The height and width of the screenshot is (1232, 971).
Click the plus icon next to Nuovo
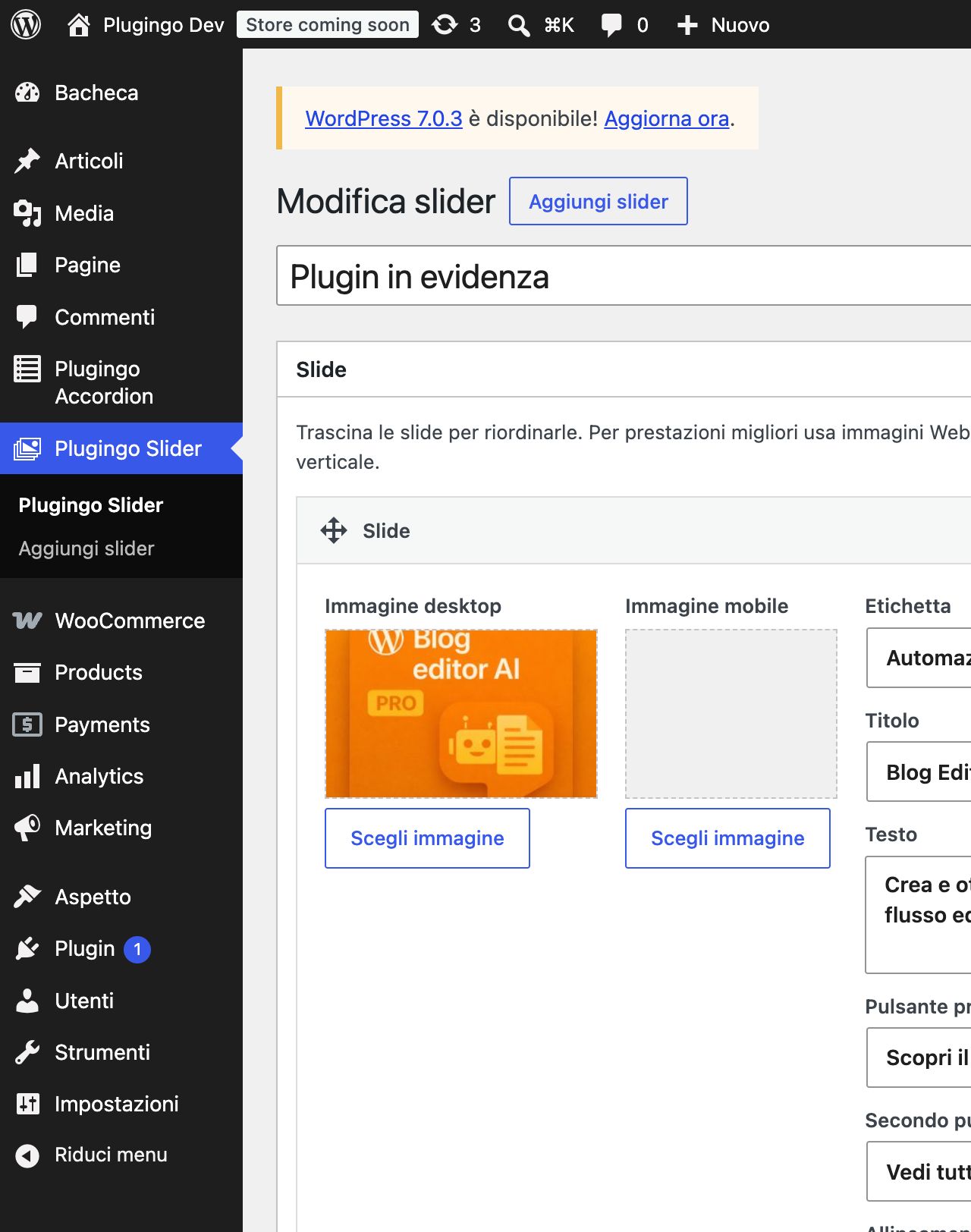tap(687, 25)
